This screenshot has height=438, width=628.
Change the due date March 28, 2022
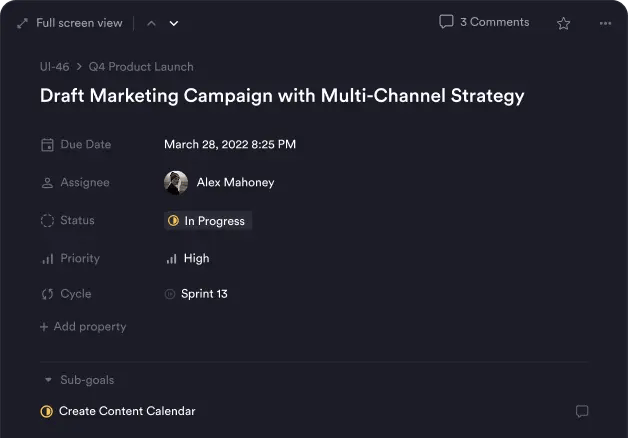click(x=230, y=144)
